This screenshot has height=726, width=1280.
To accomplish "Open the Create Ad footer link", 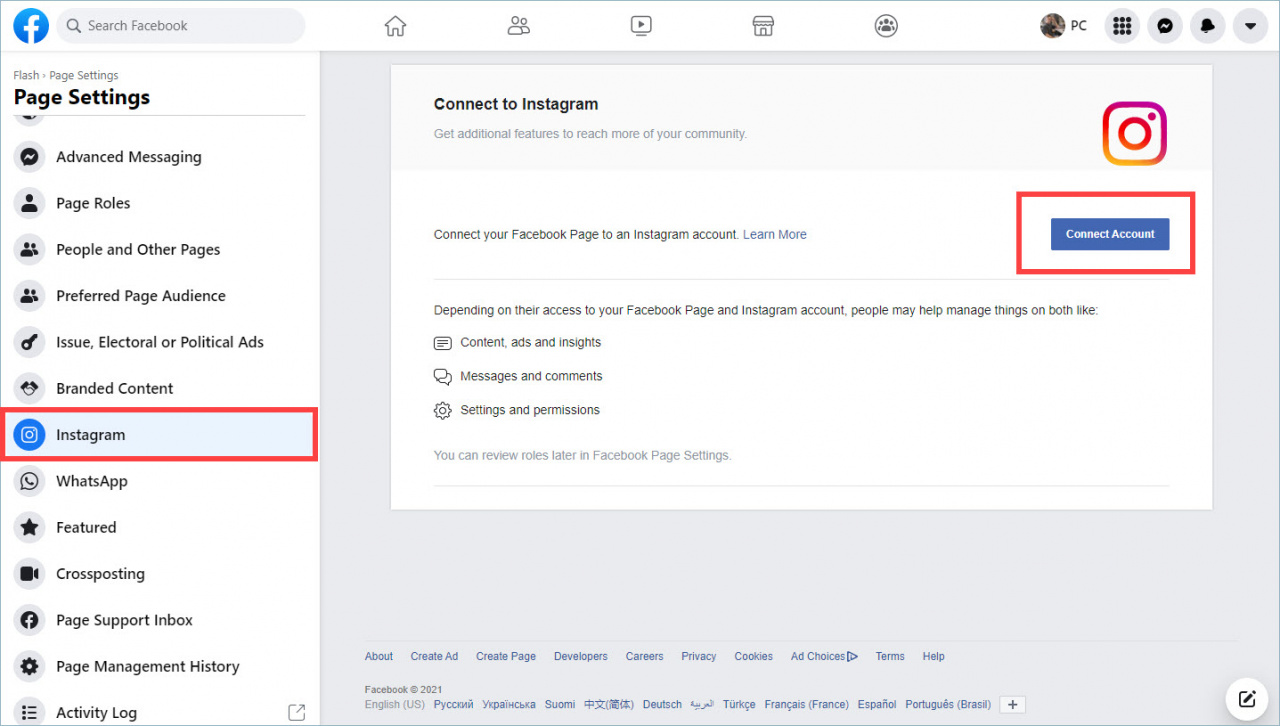I will click(434, 656).
